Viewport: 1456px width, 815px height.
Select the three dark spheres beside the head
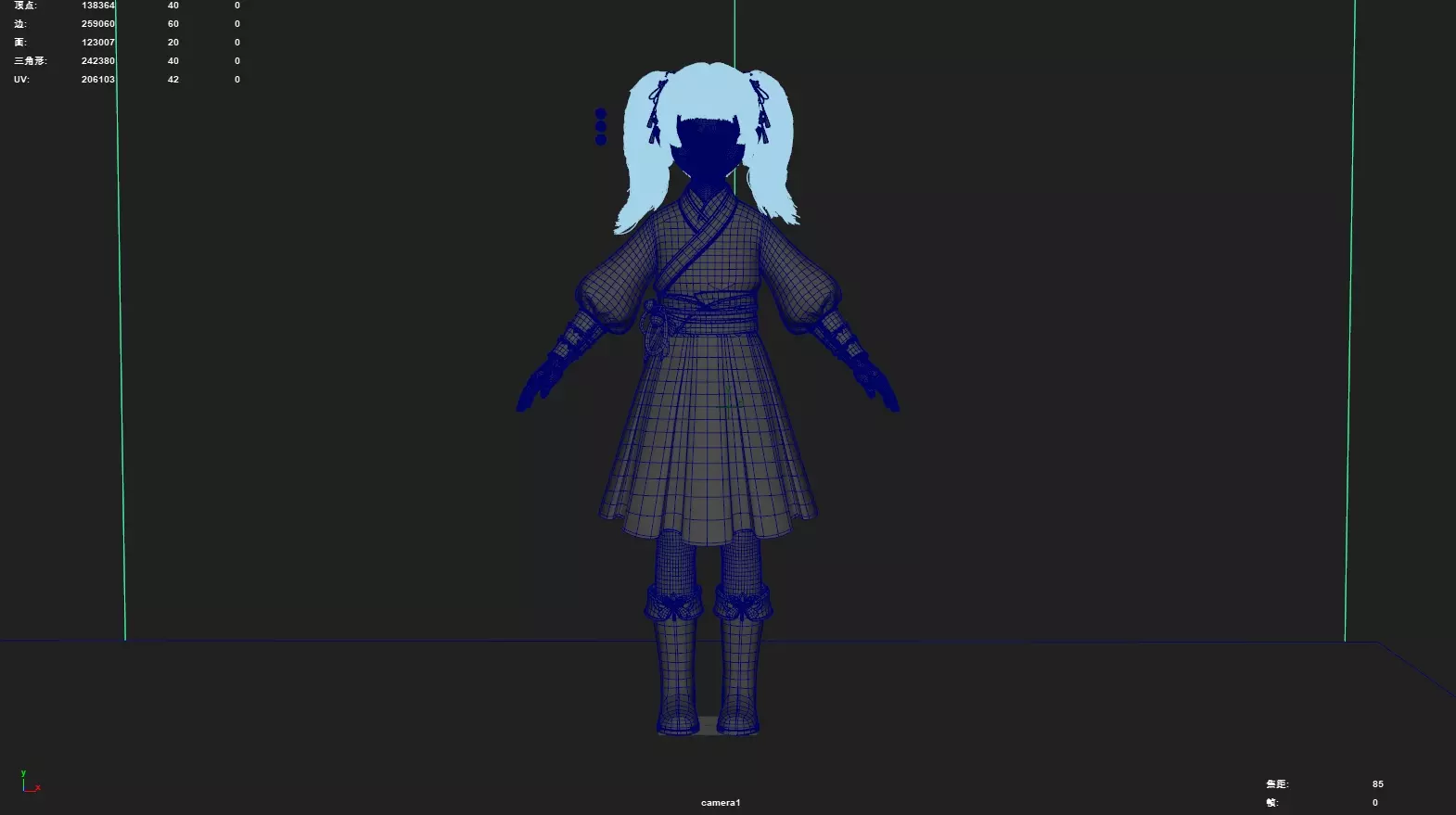pyautogui.click(x=601, y=127)
